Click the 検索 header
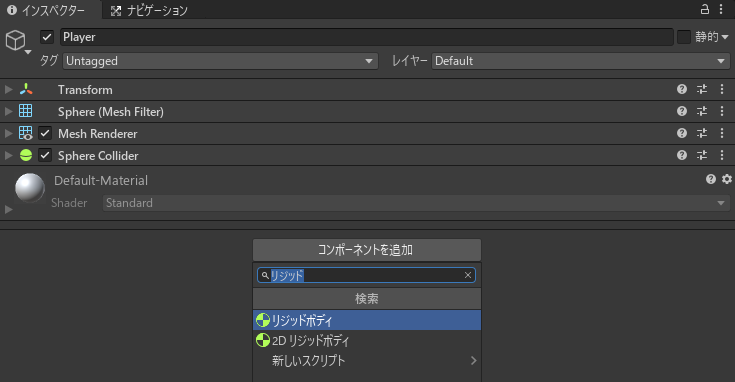 [367, 299]
